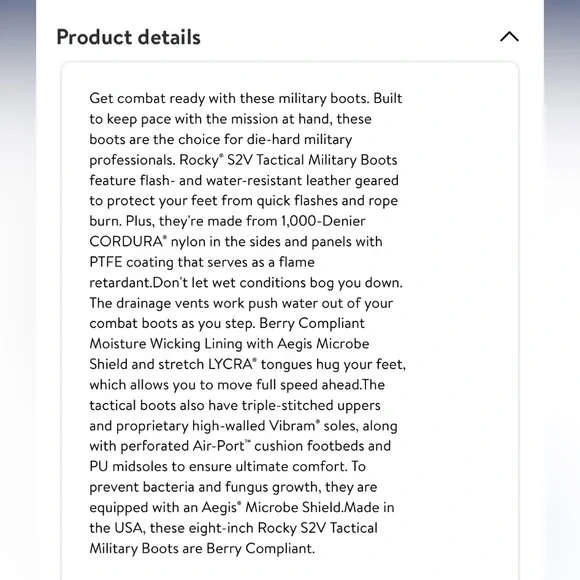The height and width of the screenshot is (580, 580).
Task: Click 'prevent bacteria and fungus growth' line
Action: click(204, 487)
